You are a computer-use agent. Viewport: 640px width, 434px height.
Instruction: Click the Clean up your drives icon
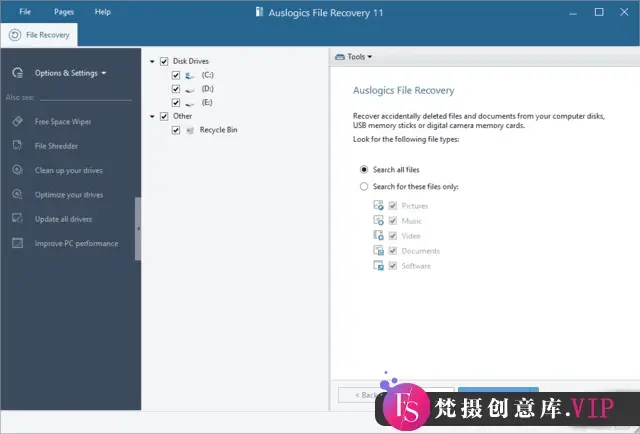tap(18, 170)
